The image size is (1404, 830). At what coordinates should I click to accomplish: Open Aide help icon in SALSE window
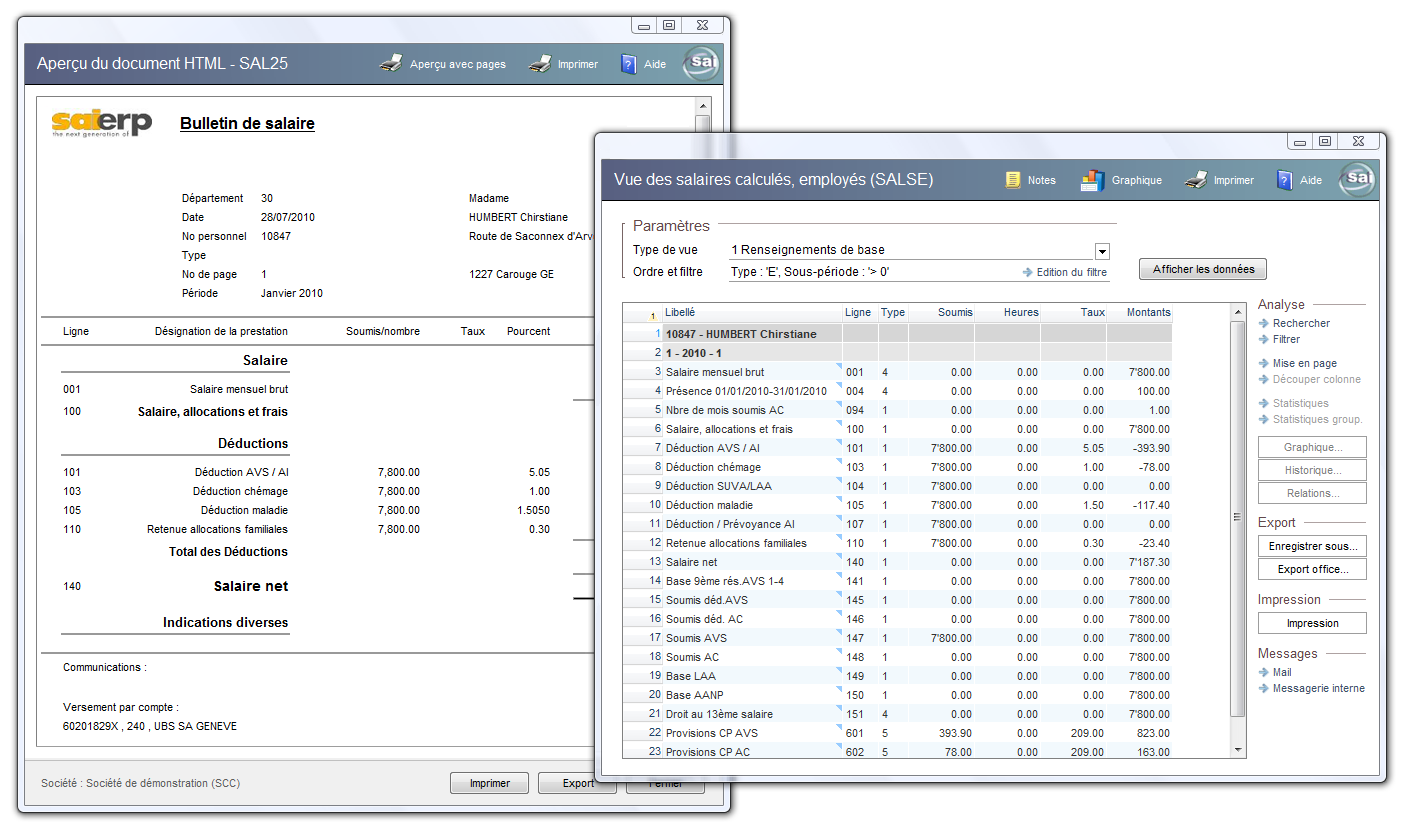click(1285, 180)
